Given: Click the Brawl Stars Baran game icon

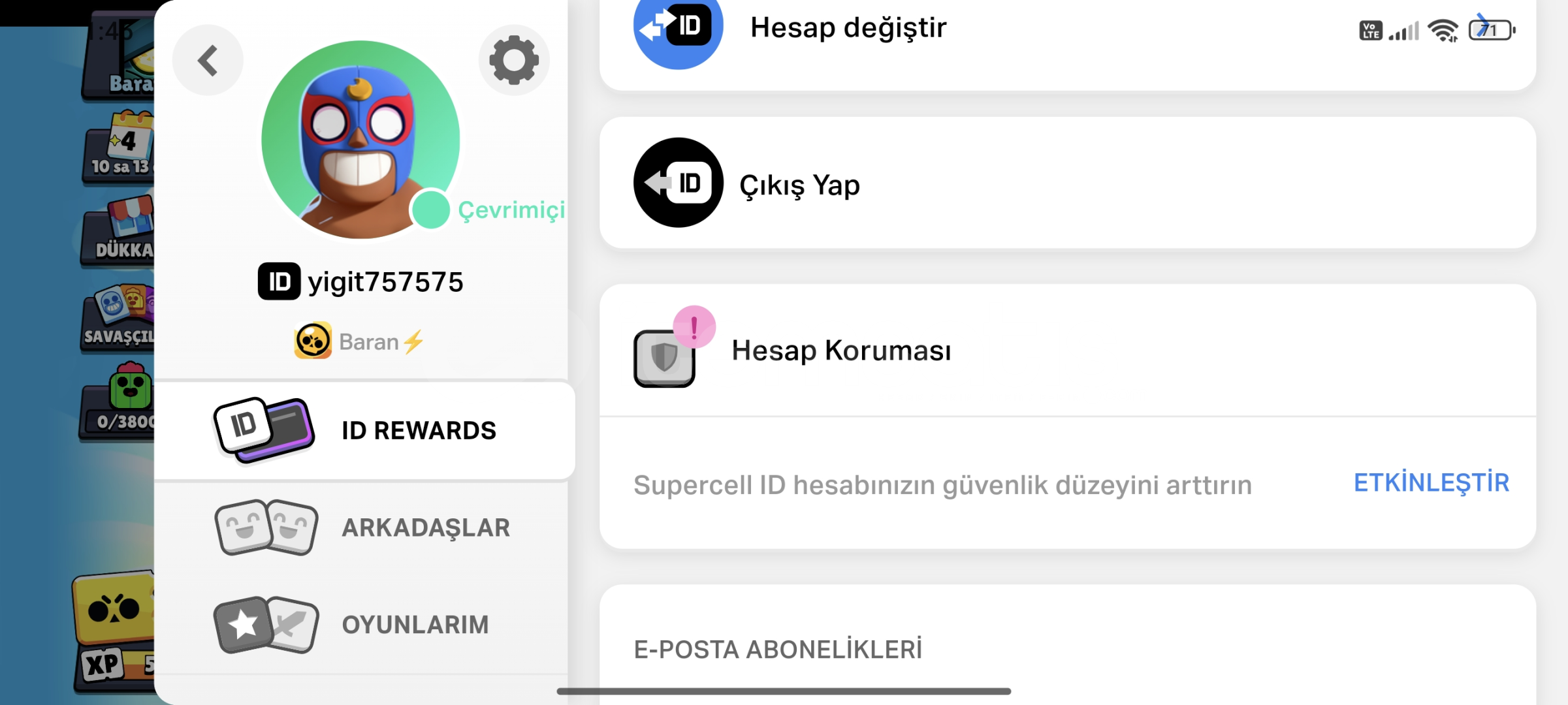Looking at the screenshot, I should coord(313,341).
